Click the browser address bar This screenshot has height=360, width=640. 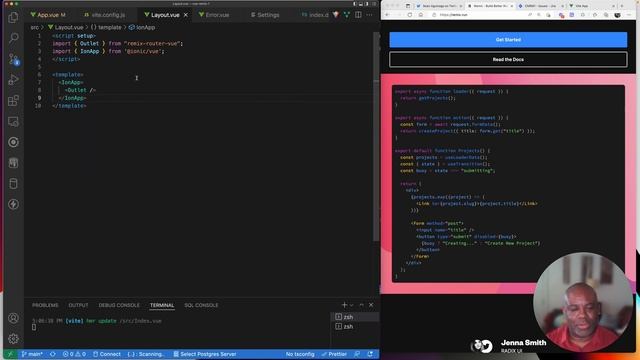click(478, 15)
